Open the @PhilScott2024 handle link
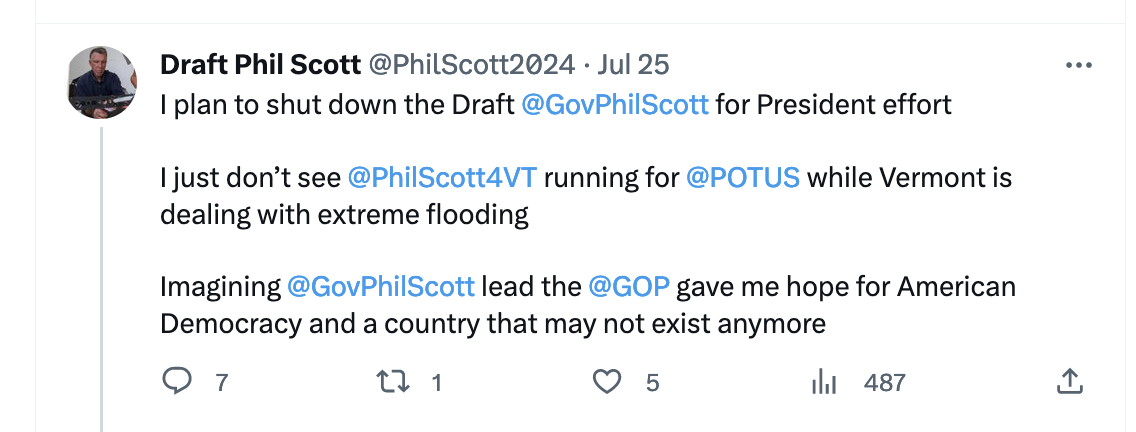 pos(472,65)
